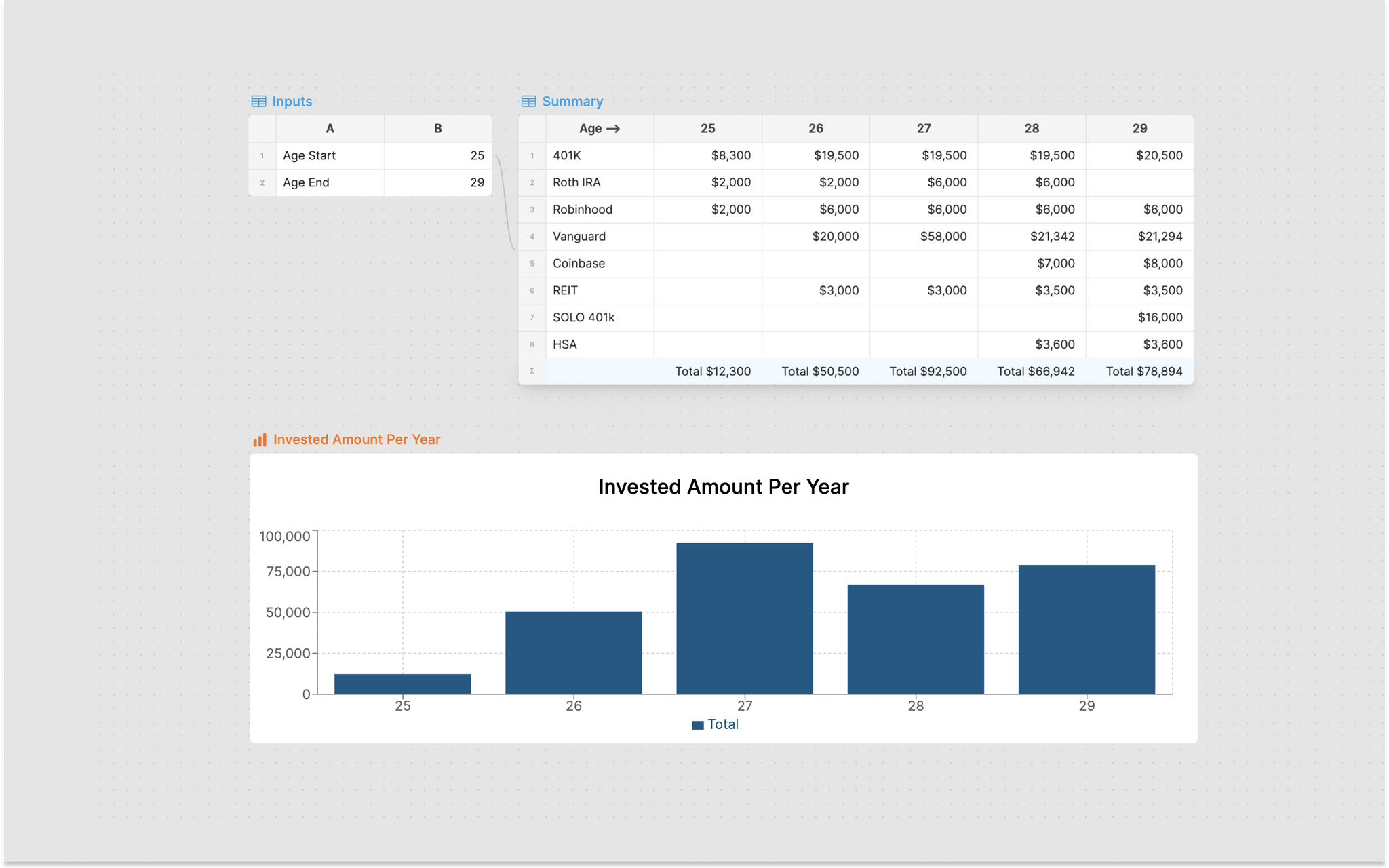Select the 401K row label
Image resolution: width=1389 pixels, height=868 pixels.
pyautogui.click(x=600, y=155)
